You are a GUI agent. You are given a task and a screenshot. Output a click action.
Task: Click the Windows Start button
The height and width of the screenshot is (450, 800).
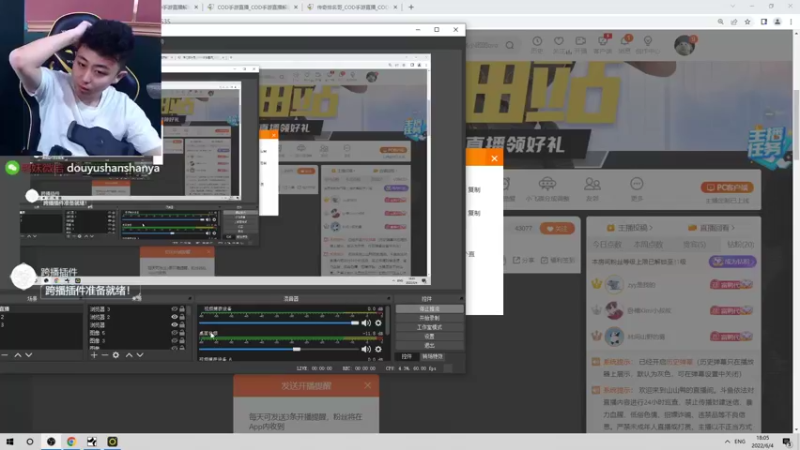(10, 442)
